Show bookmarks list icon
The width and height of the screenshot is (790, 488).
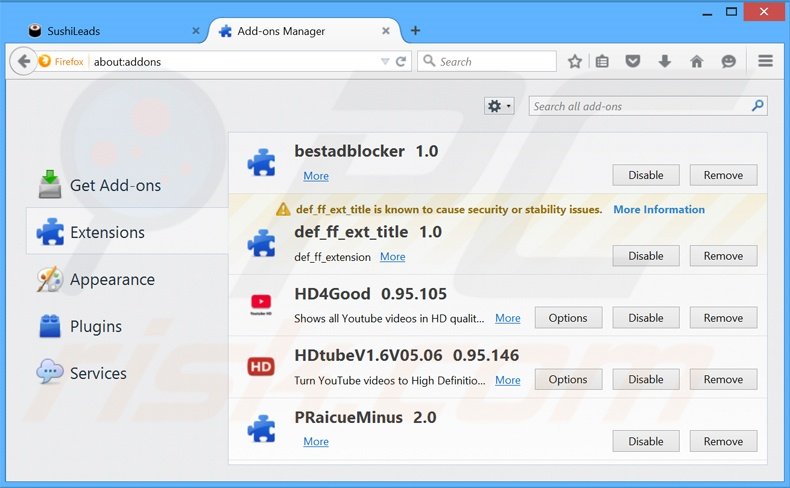pyautogui.click(x=602, y=61)
